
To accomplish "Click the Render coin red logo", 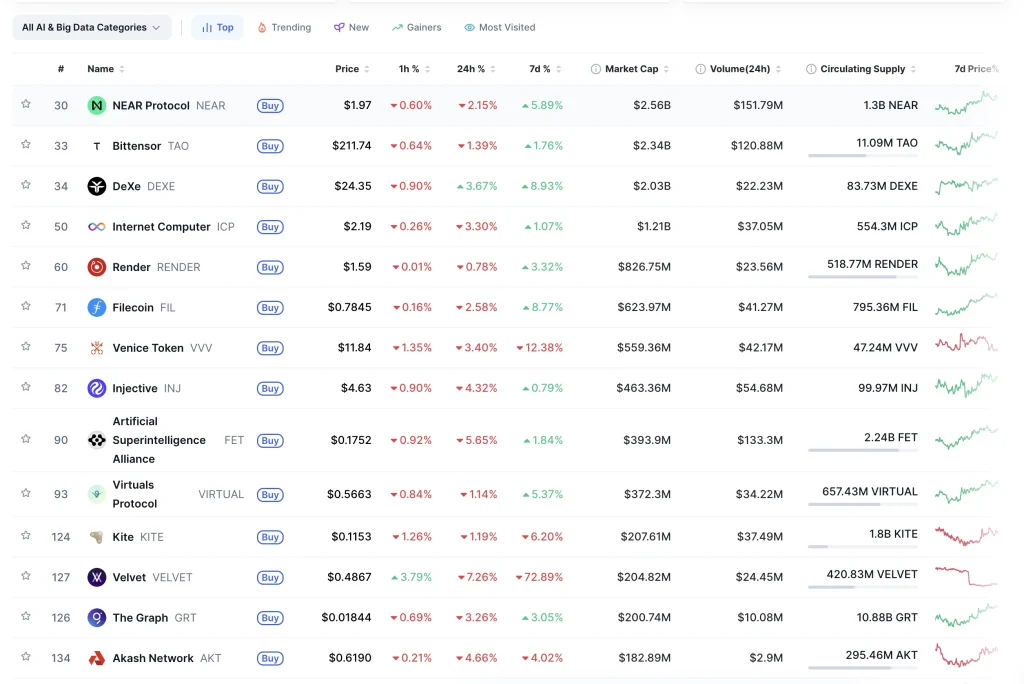I will 97,267.
